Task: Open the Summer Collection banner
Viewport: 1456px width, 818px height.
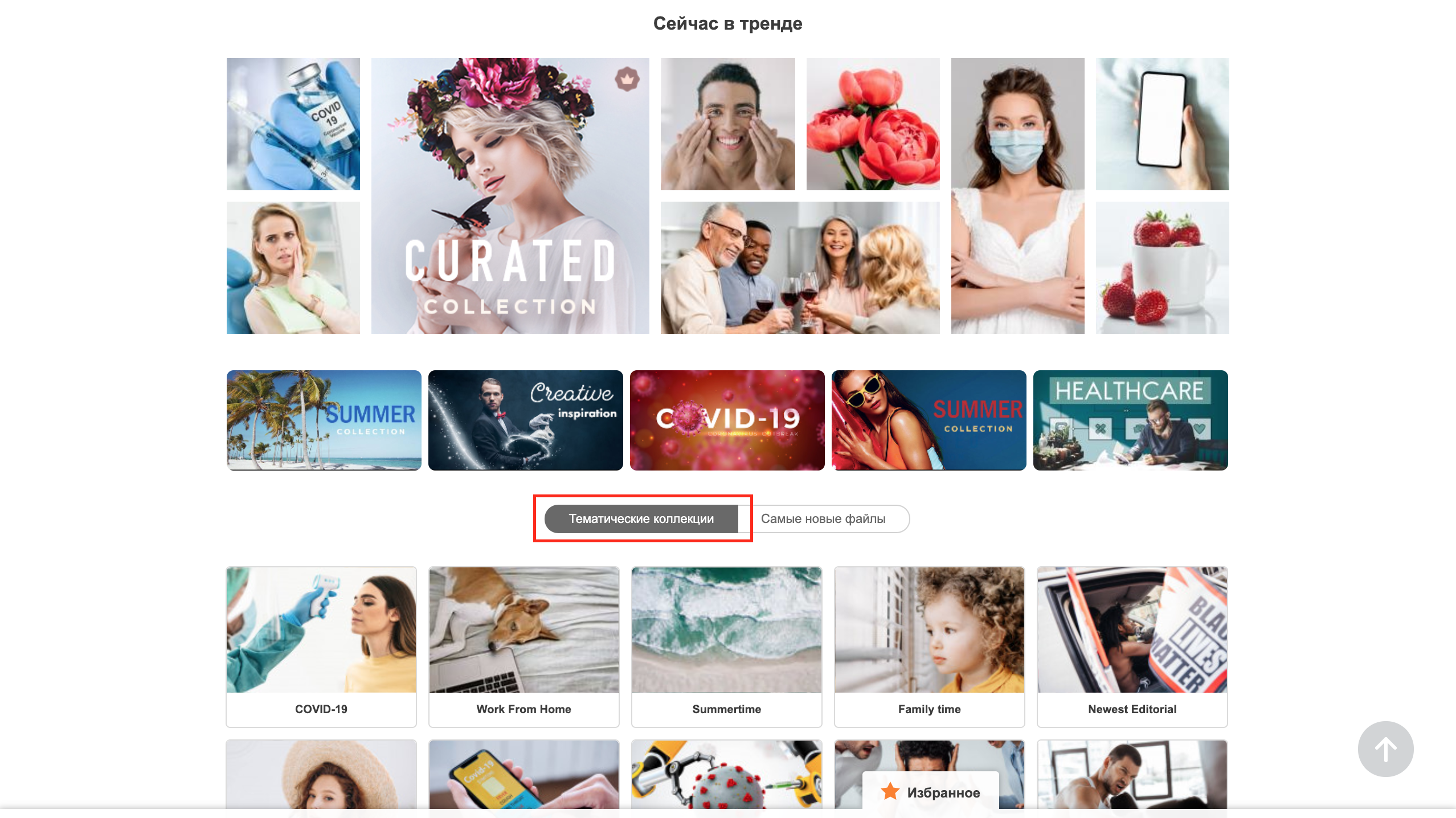Action: (324, 419)
